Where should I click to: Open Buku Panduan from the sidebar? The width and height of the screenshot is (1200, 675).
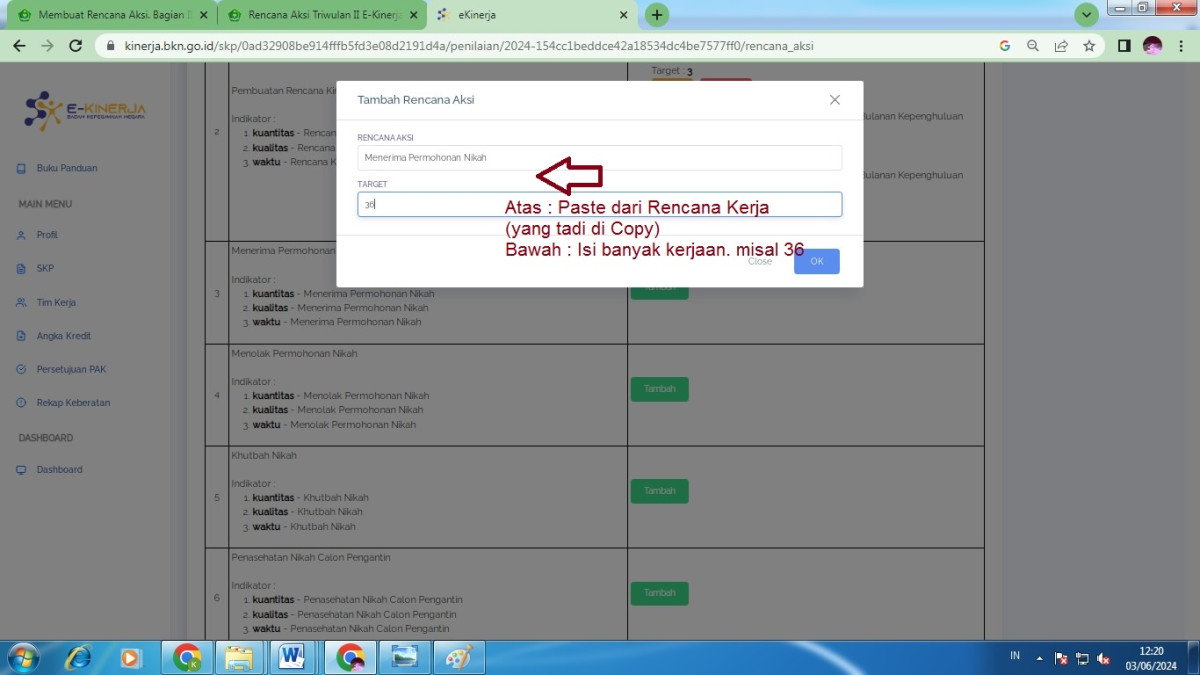[67, 168]
